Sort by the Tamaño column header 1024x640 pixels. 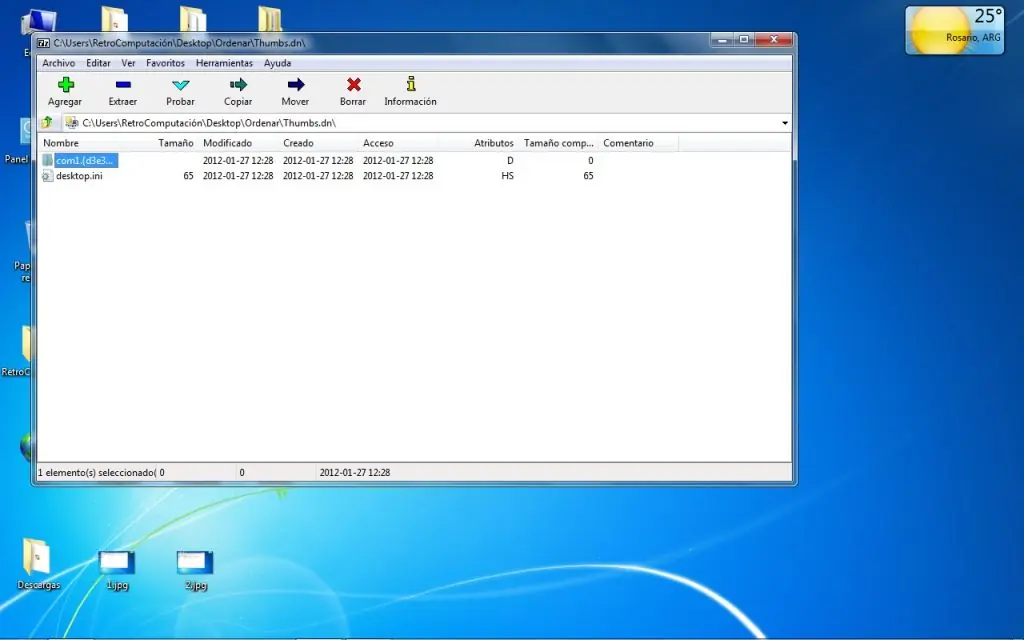click(x=175, y=143)
